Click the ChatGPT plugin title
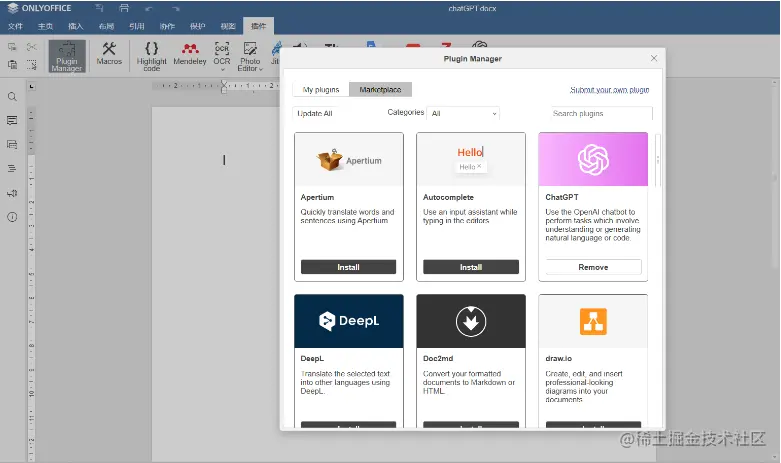Image resolution: width=781 pixels, height=463 pixels. click(562, 197)
